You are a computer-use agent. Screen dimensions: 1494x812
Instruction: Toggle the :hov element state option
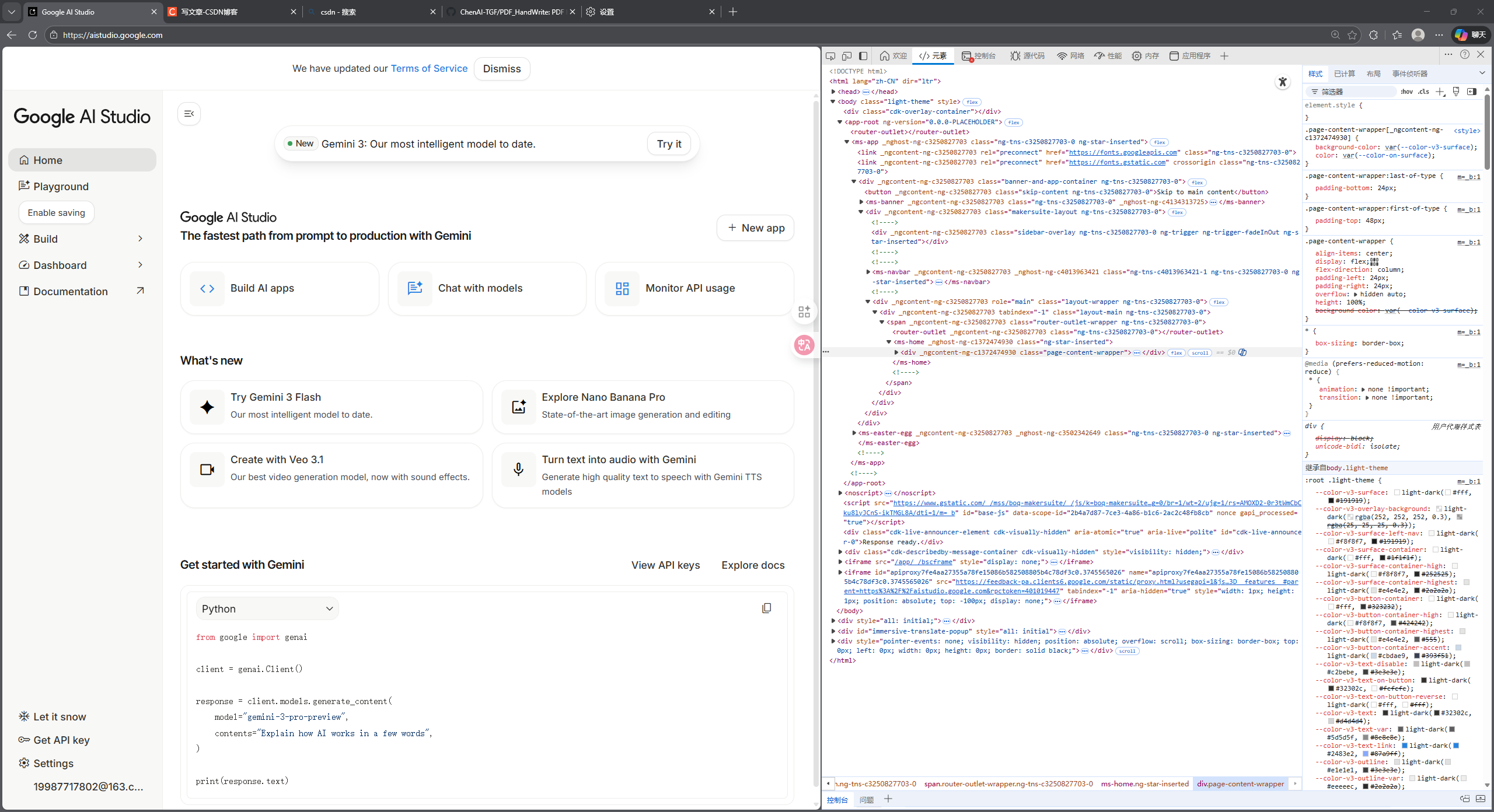tap(1406, 92)
